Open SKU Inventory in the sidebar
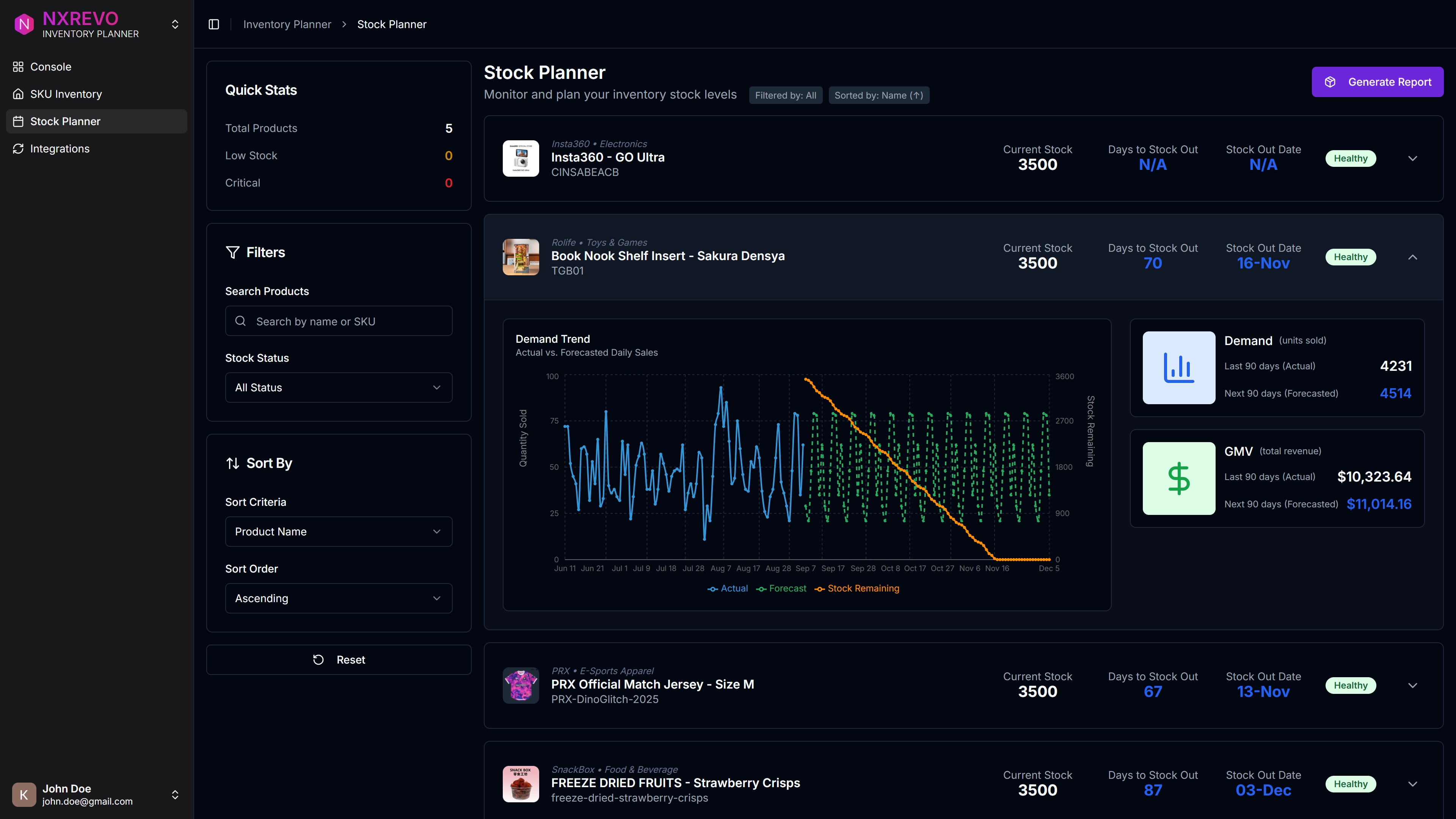This screenshot has width=1456, height=819. click(x=66, y=94)
